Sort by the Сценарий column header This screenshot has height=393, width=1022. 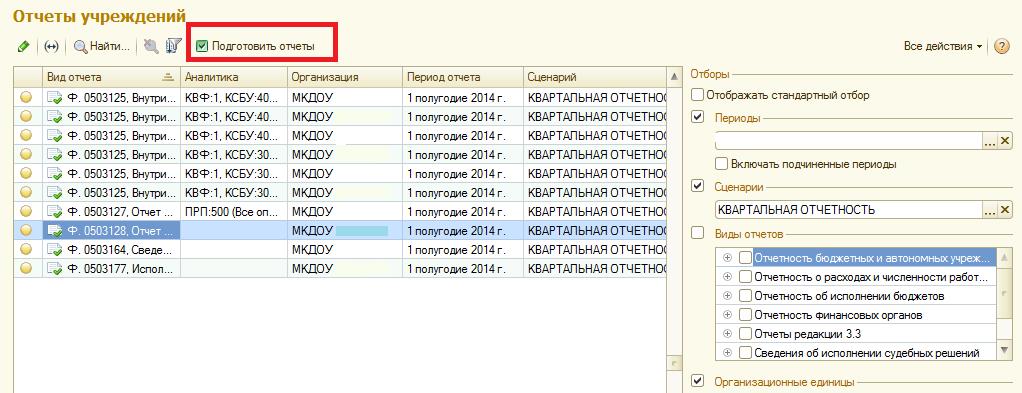595,77
